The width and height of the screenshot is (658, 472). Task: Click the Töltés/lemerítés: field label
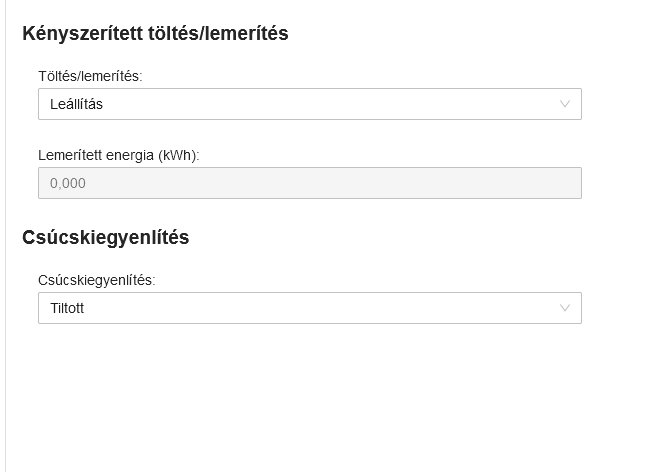coord(90,76)
